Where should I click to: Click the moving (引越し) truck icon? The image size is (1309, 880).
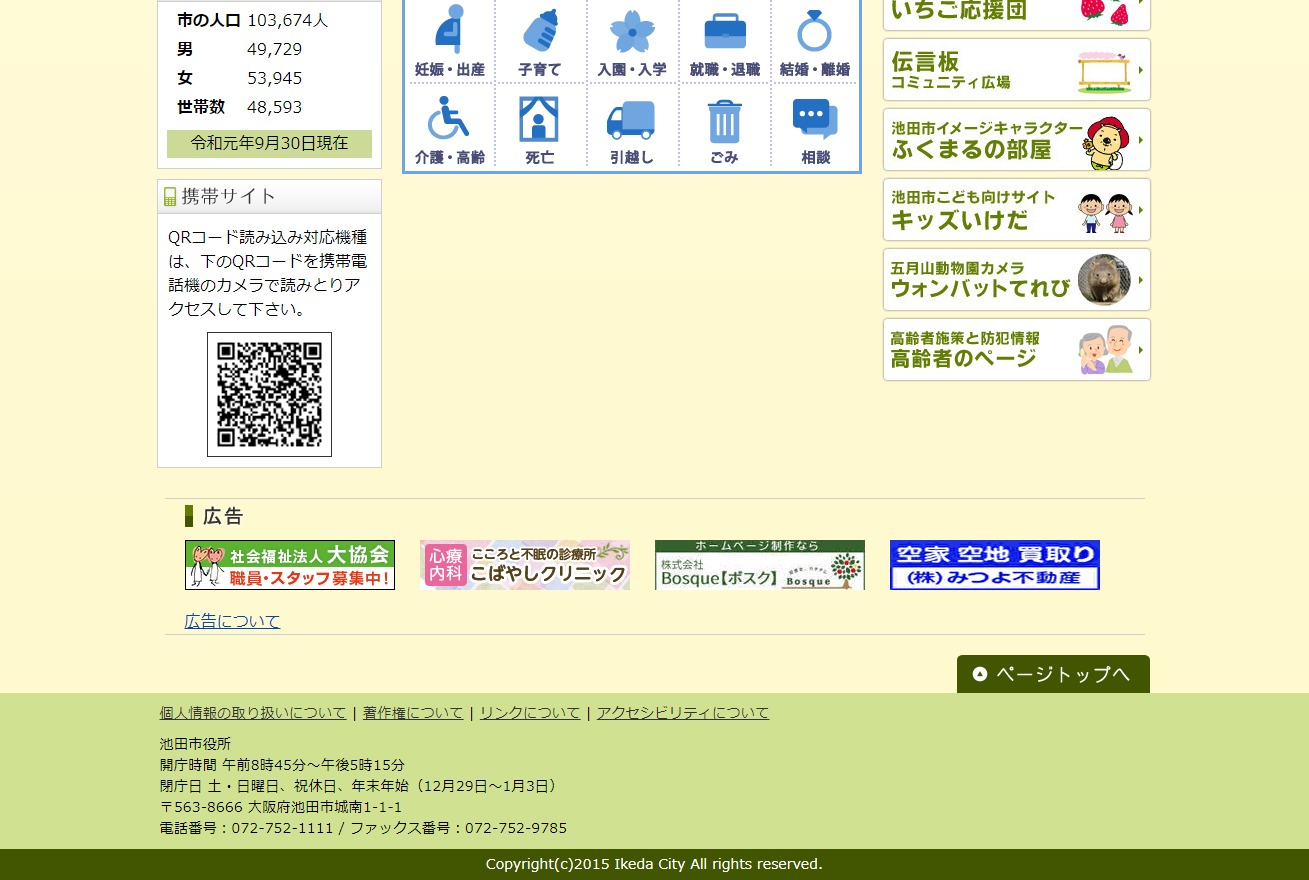pos(632,128)
